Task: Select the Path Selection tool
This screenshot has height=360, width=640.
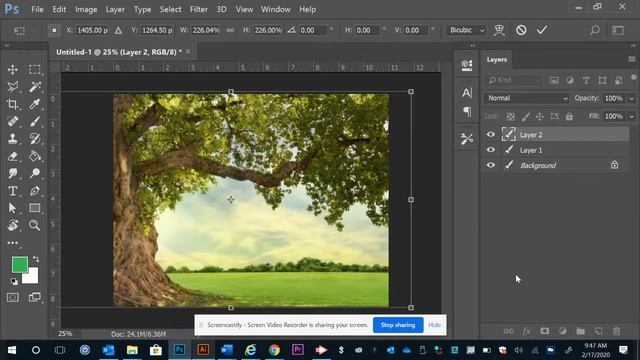Action: (13, 208)
